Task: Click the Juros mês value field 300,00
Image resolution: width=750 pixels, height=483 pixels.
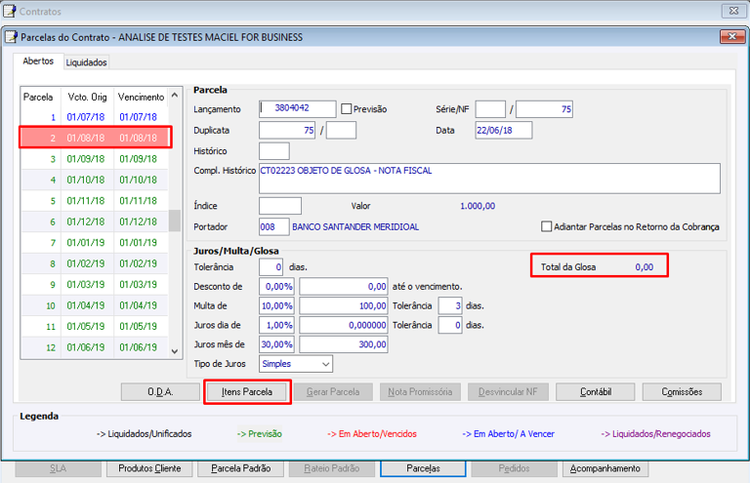Action: [343, 344]
